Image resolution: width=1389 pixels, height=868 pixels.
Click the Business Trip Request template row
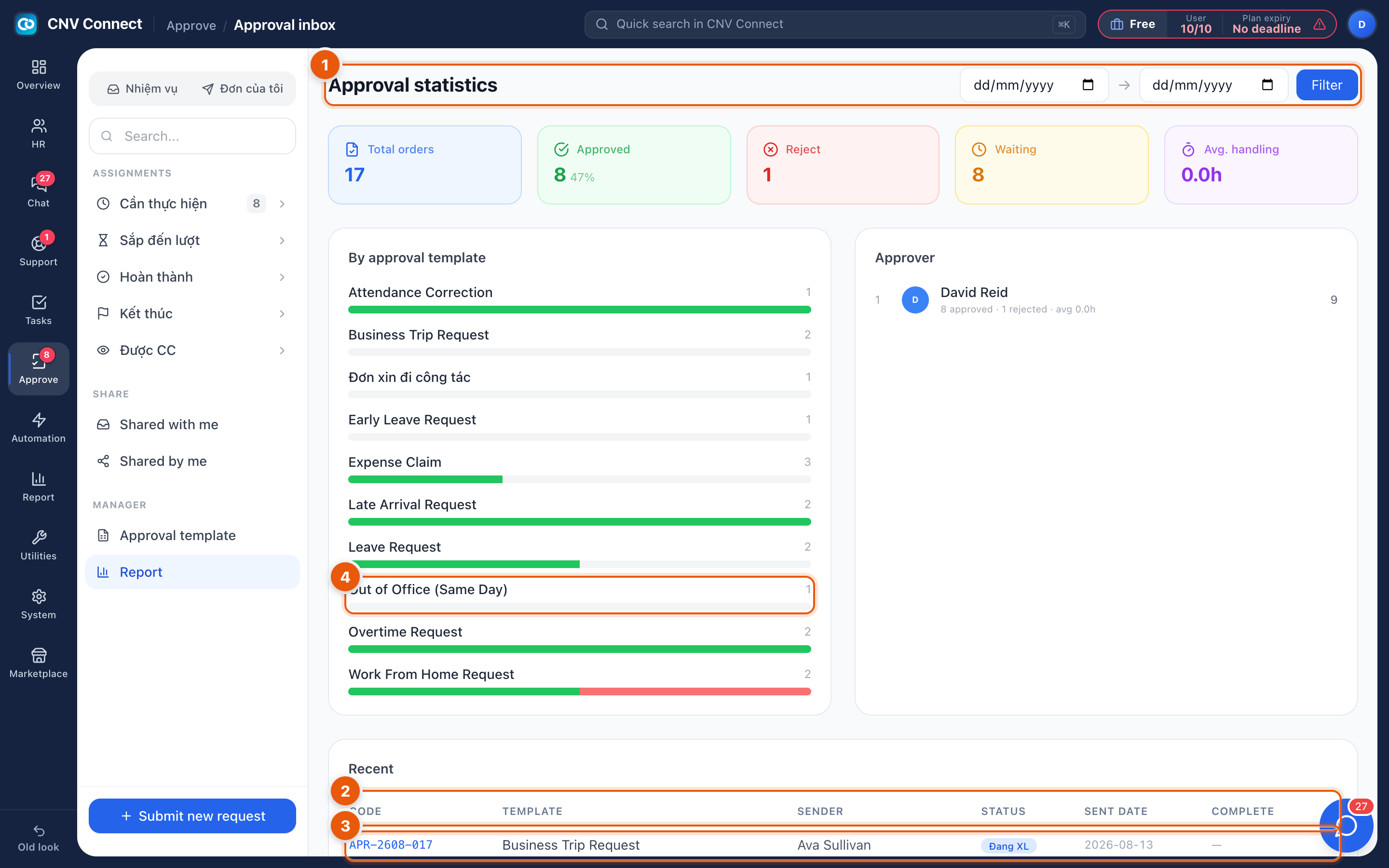[x=579, y=341]
